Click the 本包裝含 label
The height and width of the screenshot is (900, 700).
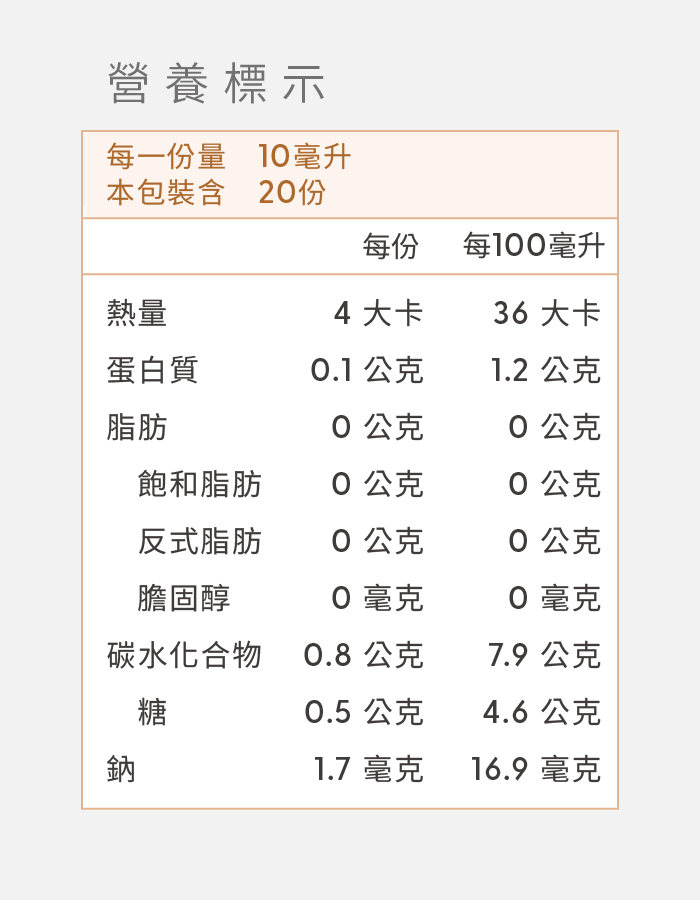coord(166,192)
